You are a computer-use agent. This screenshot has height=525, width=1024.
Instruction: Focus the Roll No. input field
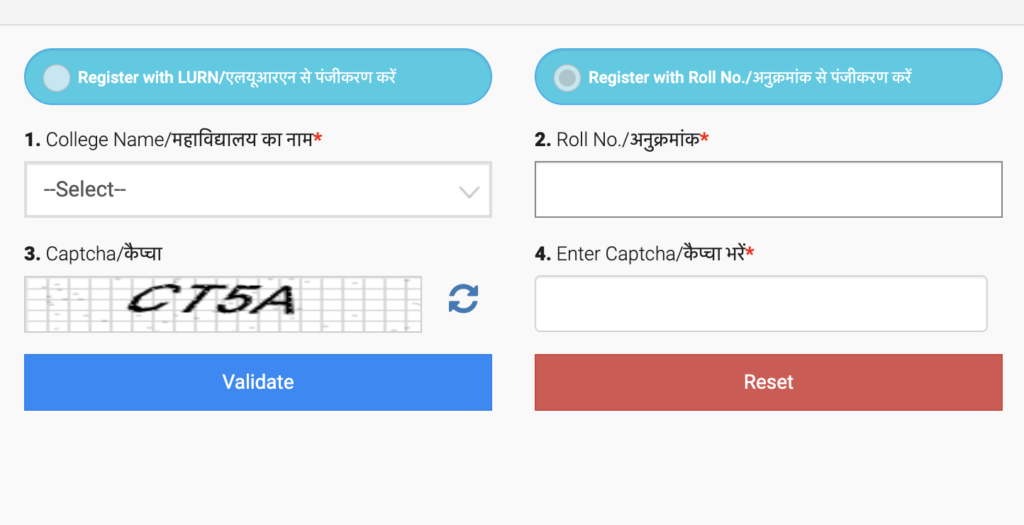768,189
